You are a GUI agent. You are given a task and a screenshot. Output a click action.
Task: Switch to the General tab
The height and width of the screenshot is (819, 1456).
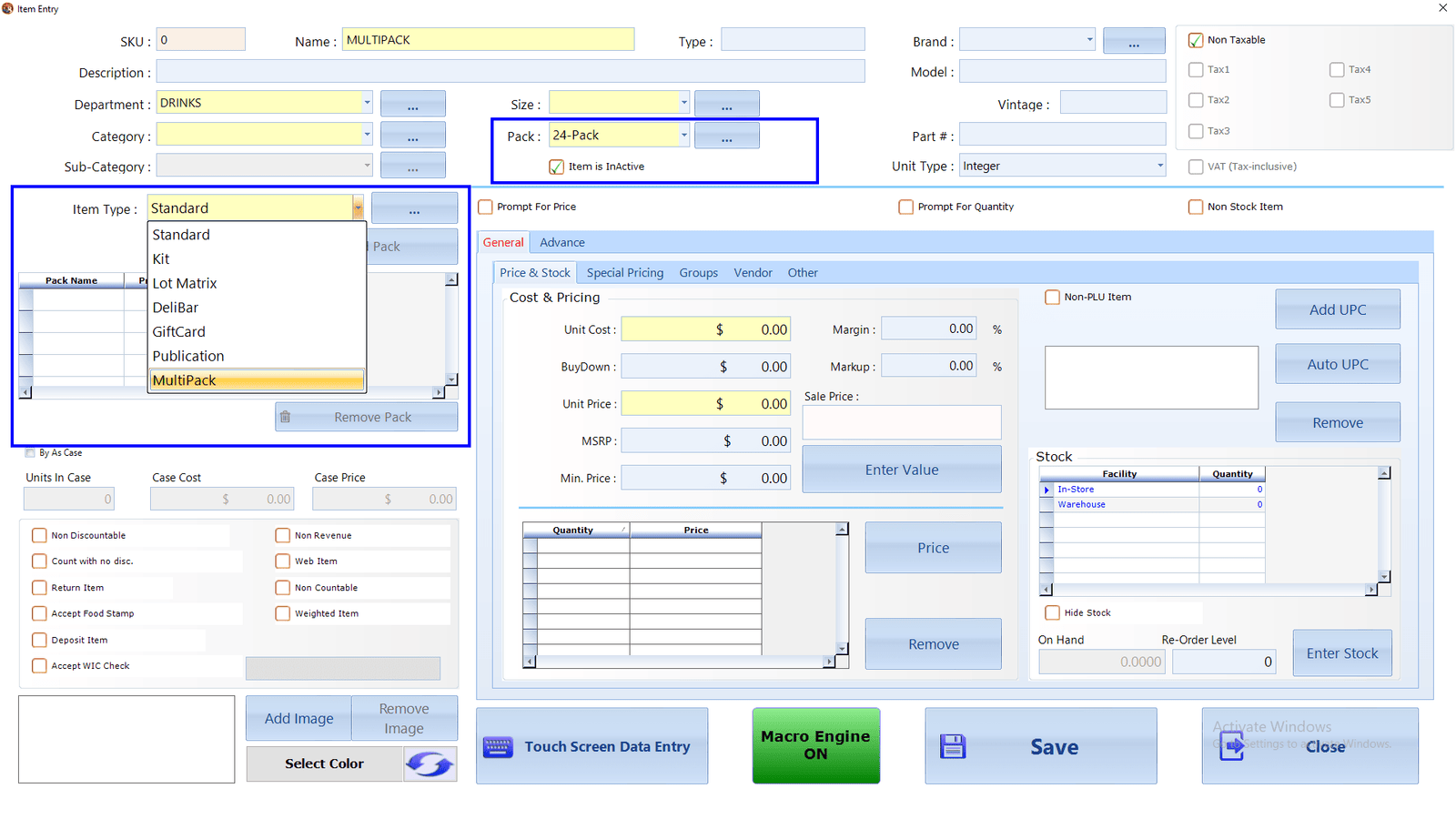tap(503, 242)
